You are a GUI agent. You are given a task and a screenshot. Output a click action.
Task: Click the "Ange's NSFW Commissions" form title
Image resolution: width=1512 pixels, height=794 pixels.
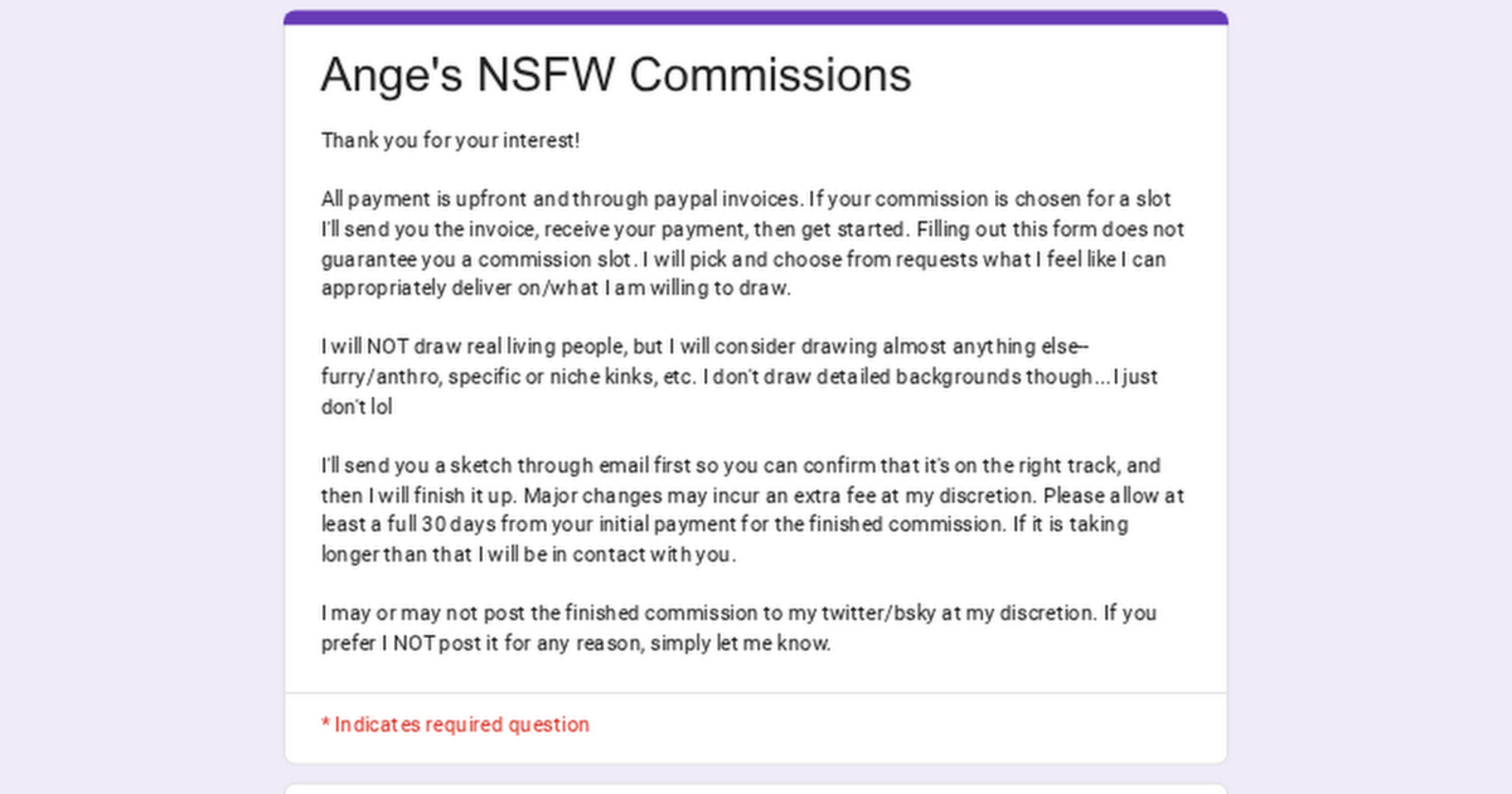(615, 75)
